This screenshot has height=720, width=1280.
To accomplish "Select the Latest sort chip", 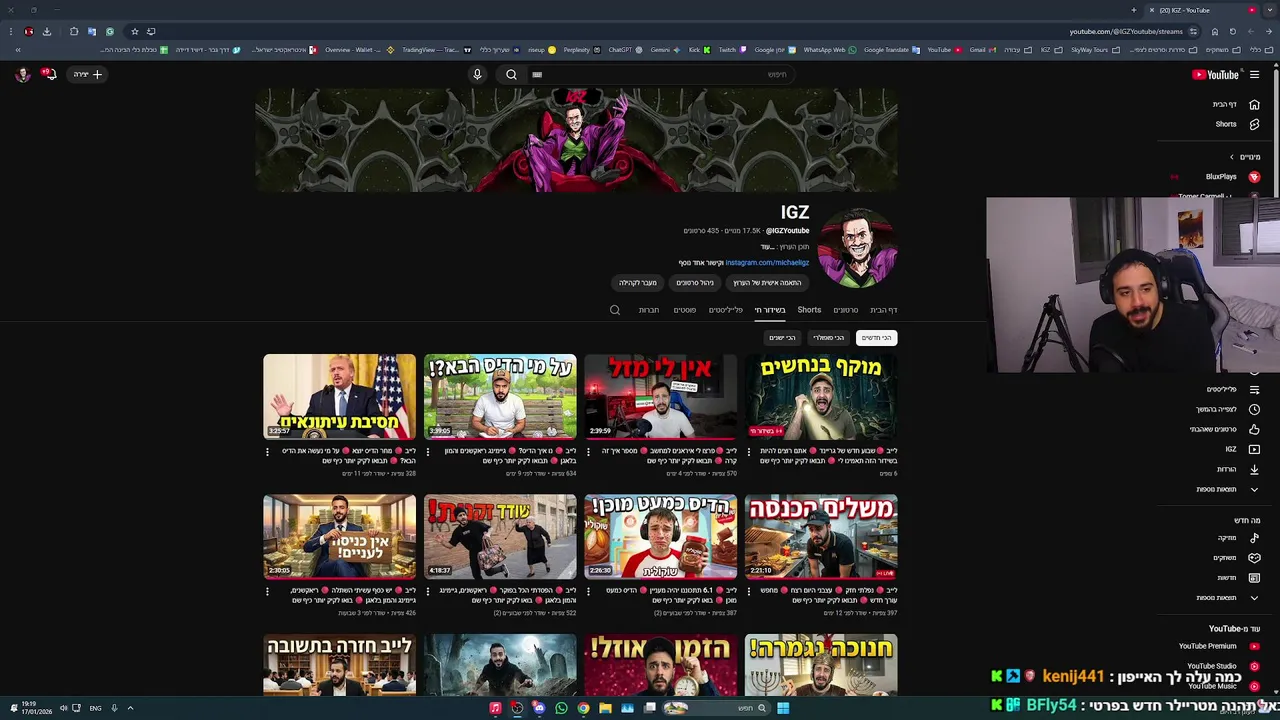I will 876,338.
